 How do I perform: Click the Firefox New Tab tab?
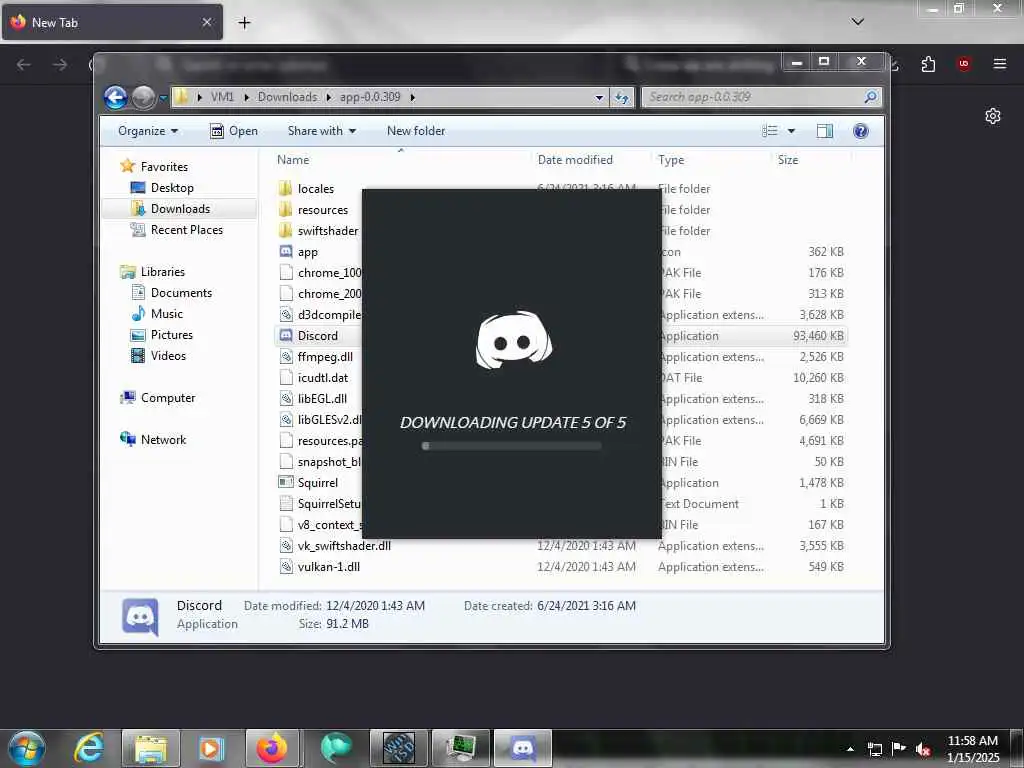(x=111, y=22)
